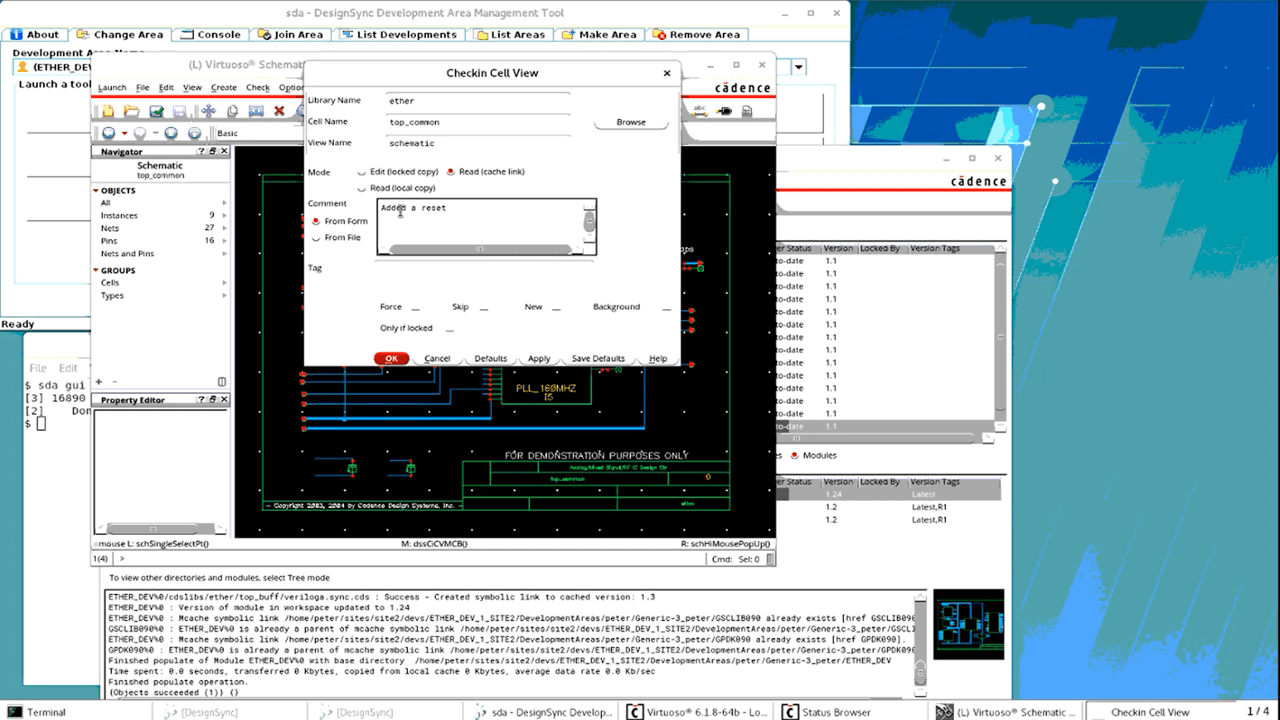This screenshot has height=720, width=1280.
Task: Enable the Force checkbox
Action: pos(415,308)
